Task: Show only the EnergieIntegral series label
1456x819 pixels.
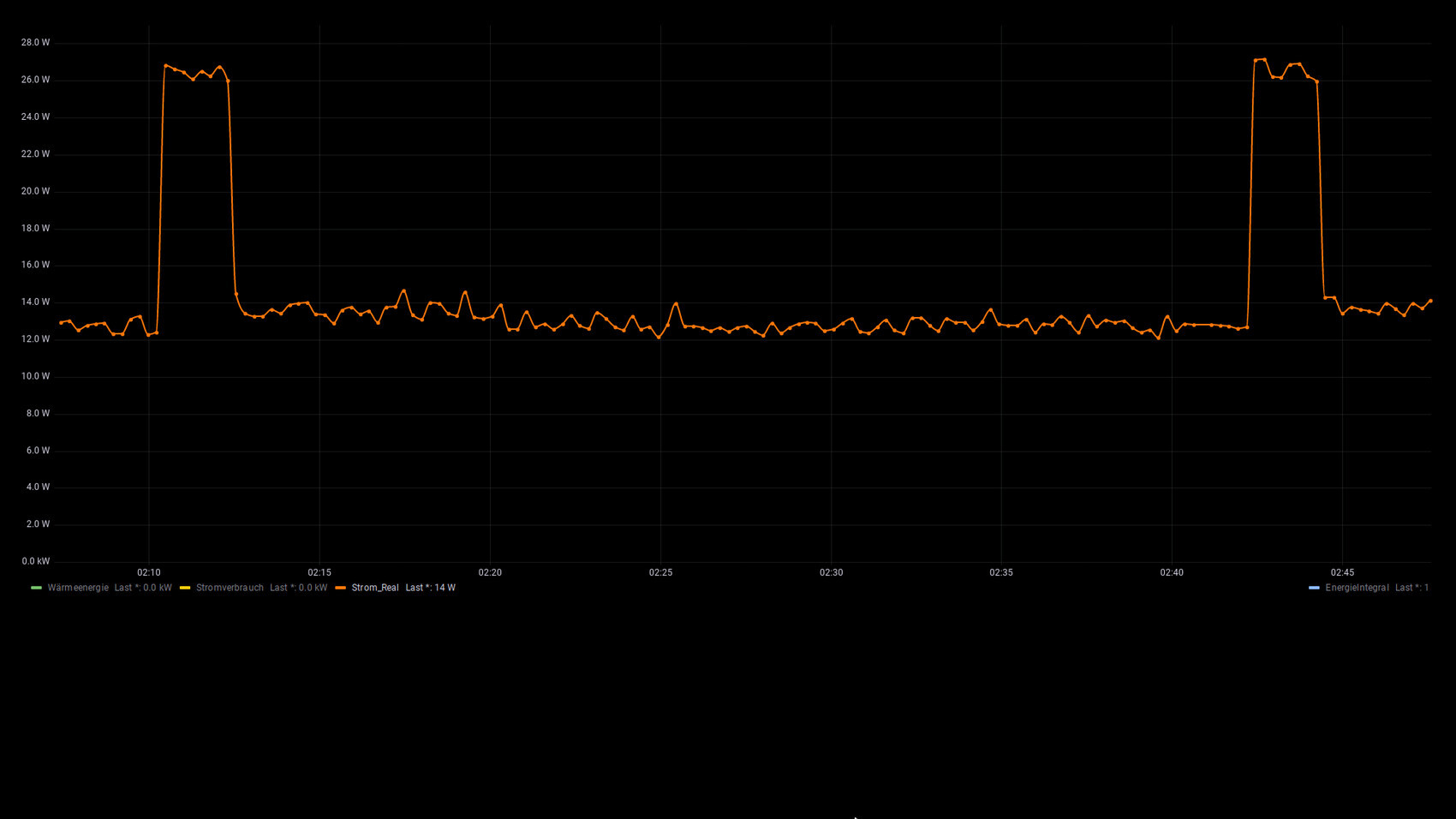Action: point(1357,588)
